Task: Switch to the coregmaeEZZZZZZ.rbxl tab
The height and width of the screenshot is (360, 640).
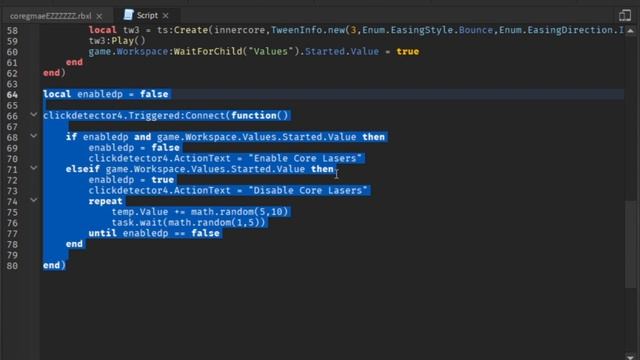Action: 50,16
